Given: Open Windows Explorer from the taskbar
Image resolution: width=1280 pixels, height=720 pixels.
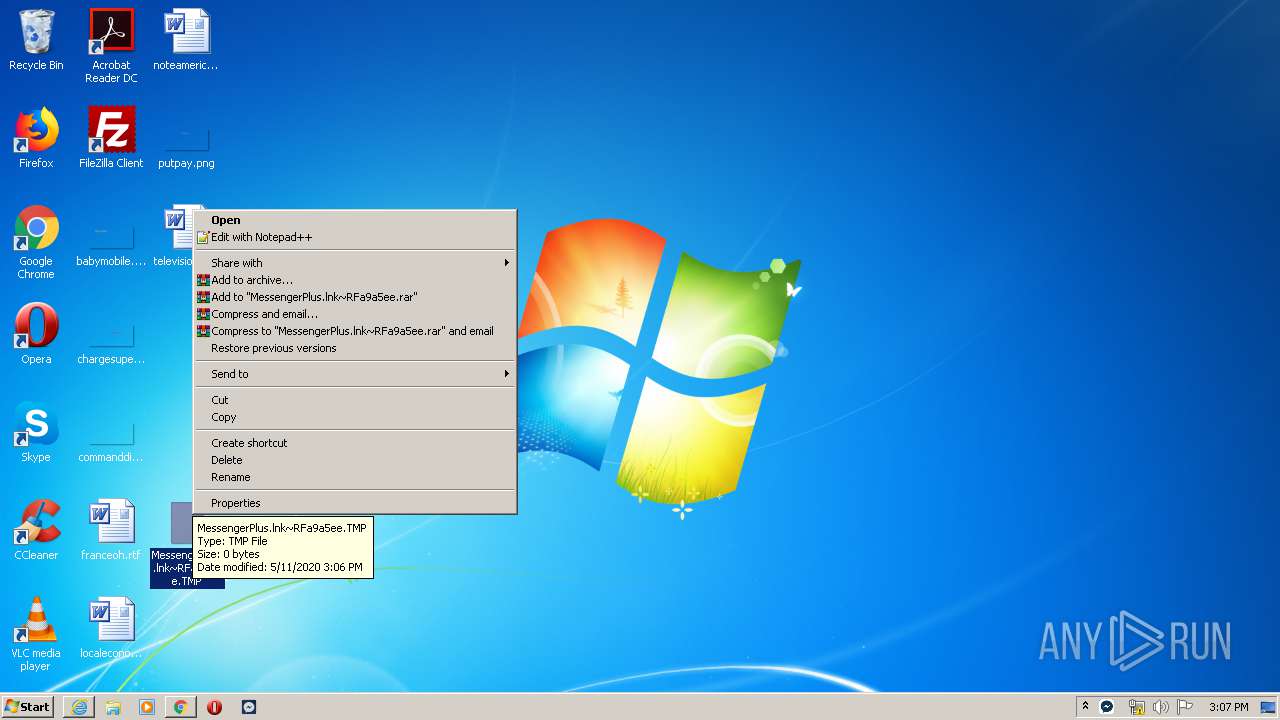Looking at the screenshot, I should tap(113, 707).
